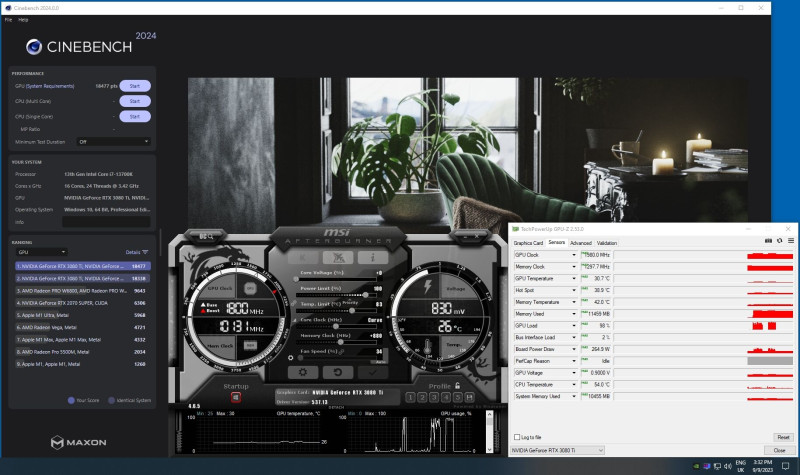Click the Core Voltage slider in Afterburner
Viewport: 800px width, 475px height.
[336, 279]
